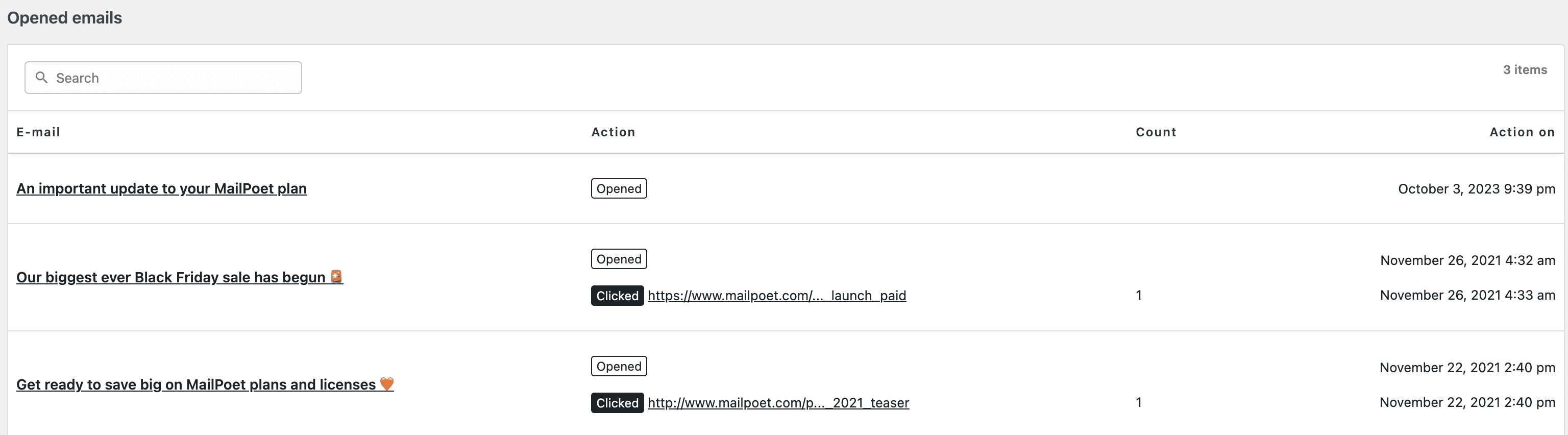Click the magnifier icon in the search box
1568x435 pixels.
(41, 78)
